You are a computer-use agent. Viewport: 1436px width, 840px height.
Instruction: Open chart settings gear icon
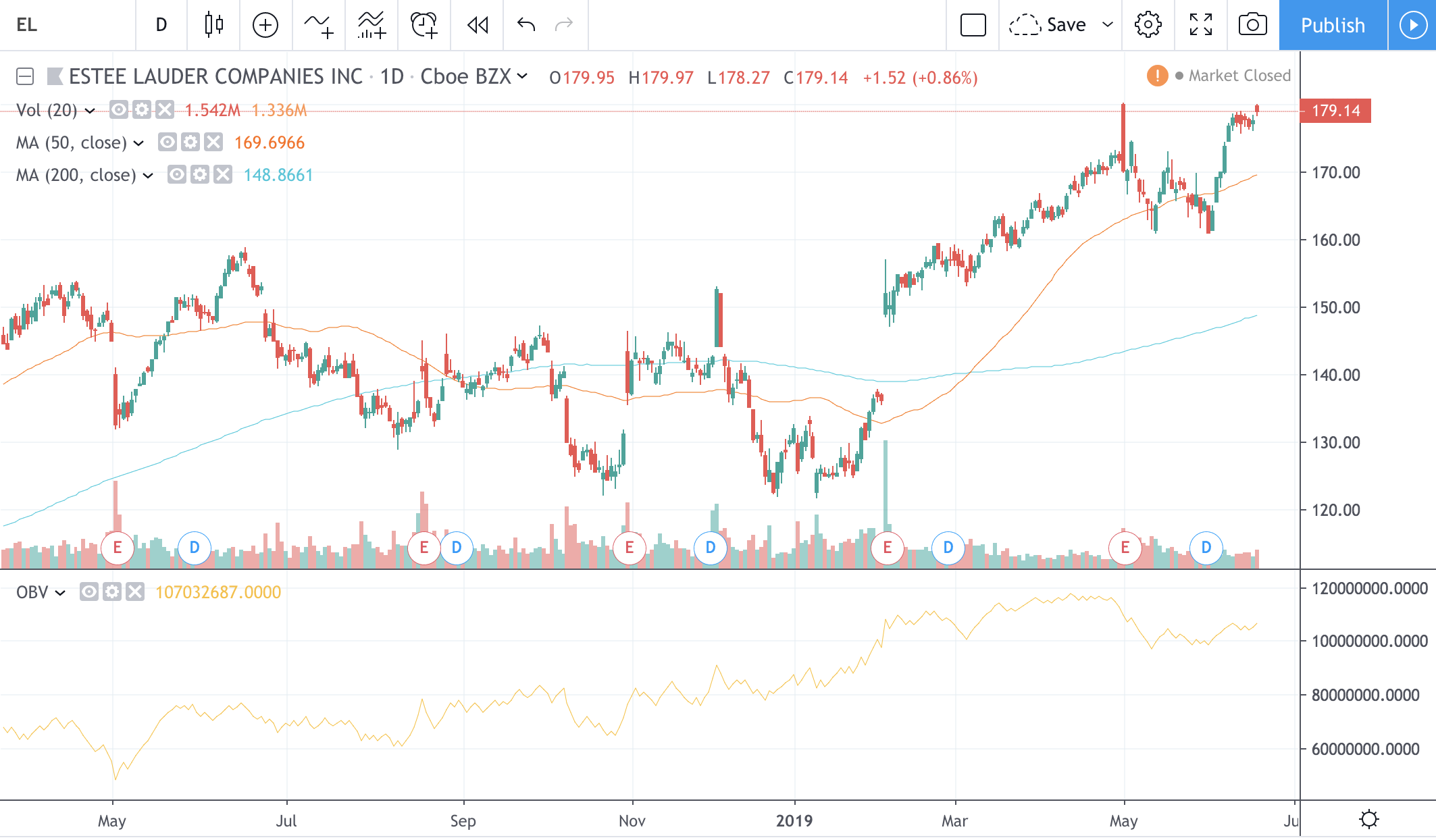tap(1148, 25)
